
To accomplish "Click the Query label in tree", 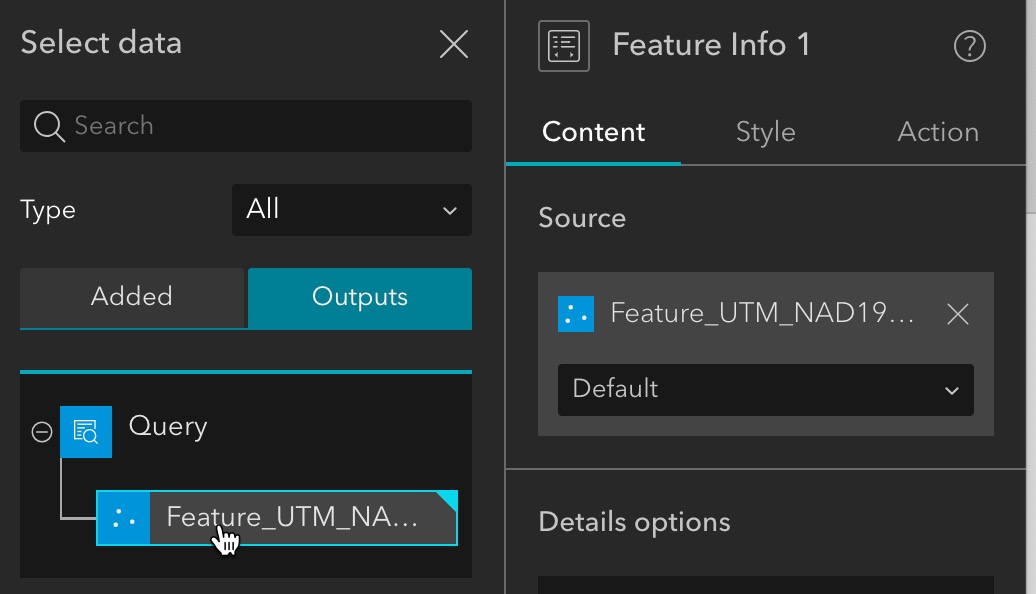I will pyautogui.click(x=168, y=427).
